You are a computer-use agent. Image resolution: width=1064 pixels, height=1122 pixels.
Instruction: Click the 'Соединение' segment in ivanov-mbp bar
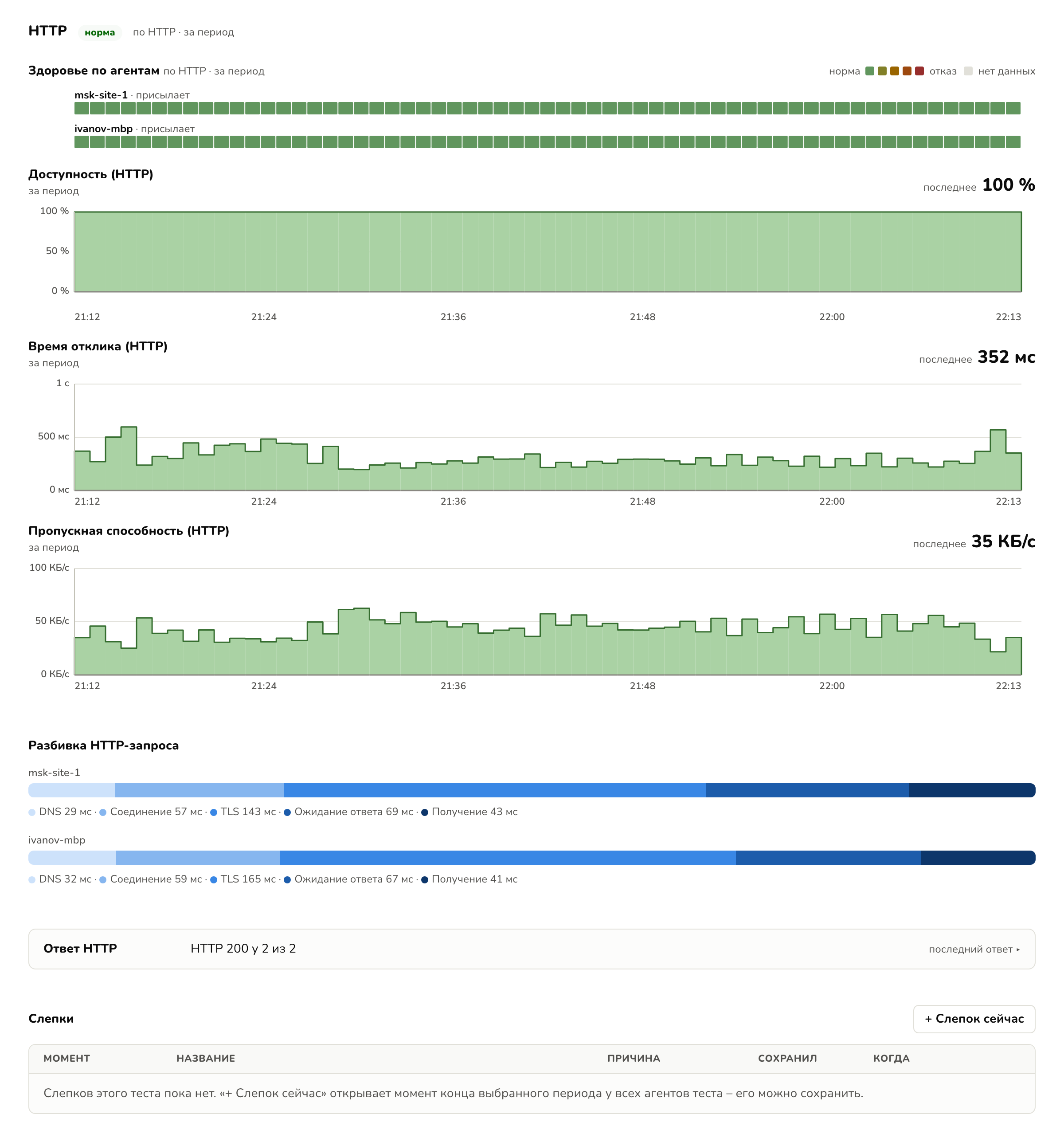click(198, 858)
